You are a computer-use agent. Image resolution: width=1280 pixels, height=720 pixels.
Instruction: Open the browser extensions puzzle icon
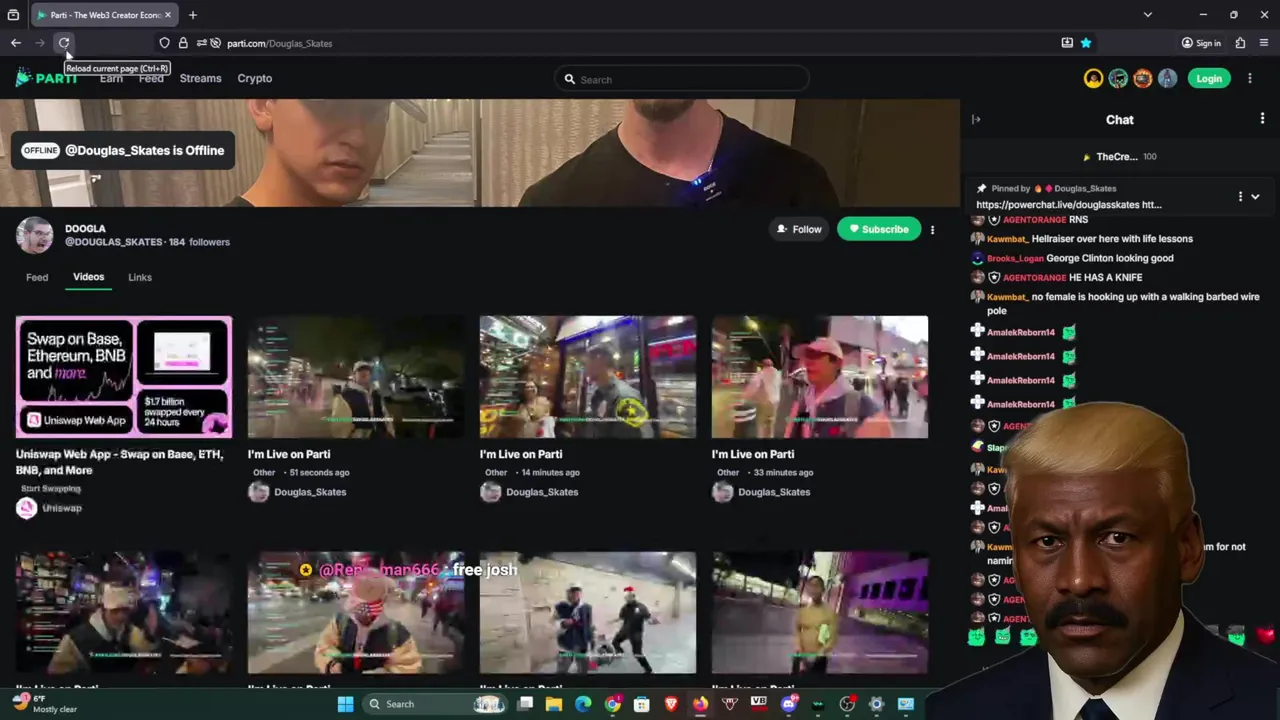pyautogui.click(x=1240, y=43)
